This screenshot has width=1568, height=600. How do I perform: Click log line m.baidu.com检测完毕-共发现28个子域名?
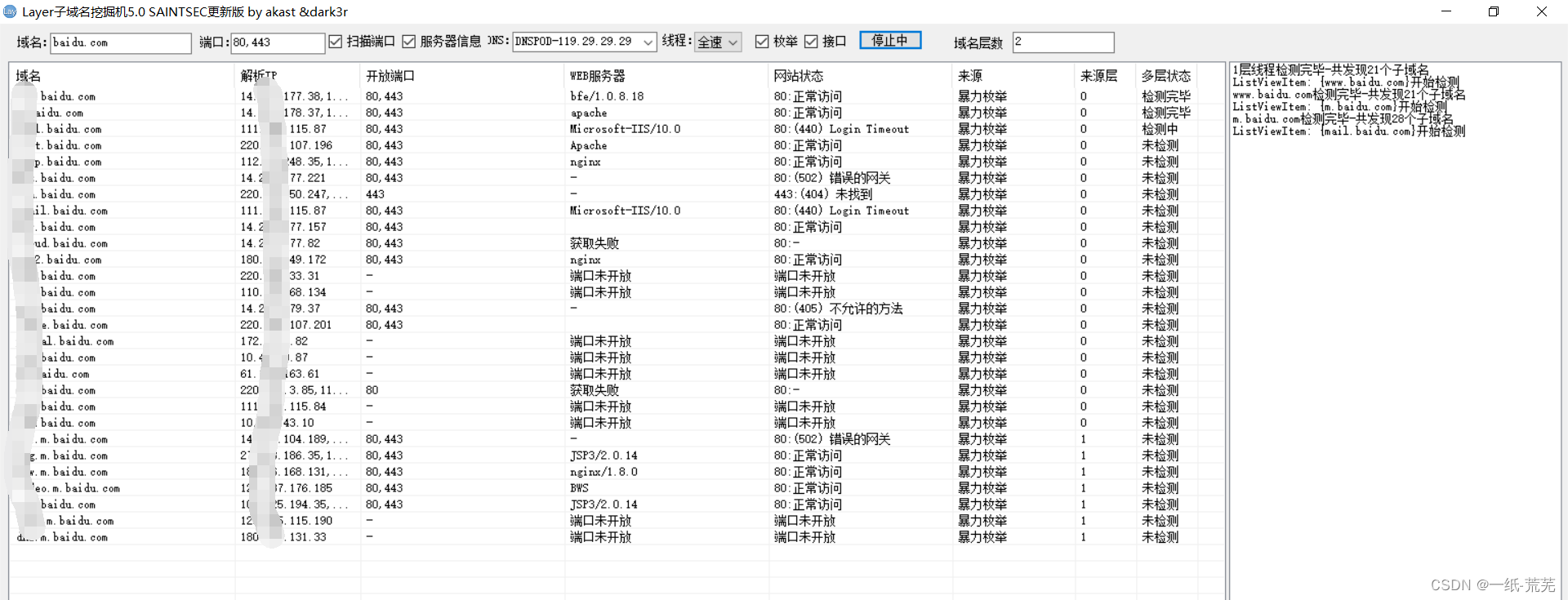(1343, 119)
